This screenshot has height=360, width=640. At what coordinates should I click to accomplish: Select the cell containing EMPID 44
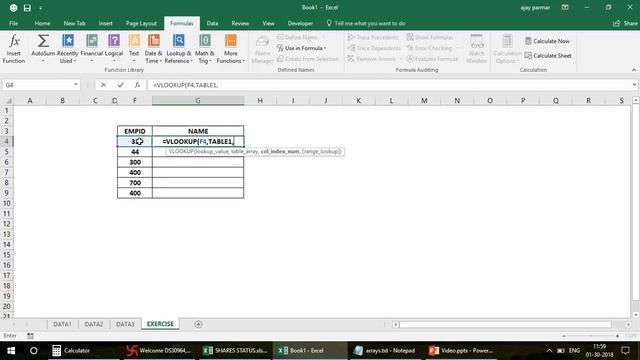coord(135,152)
